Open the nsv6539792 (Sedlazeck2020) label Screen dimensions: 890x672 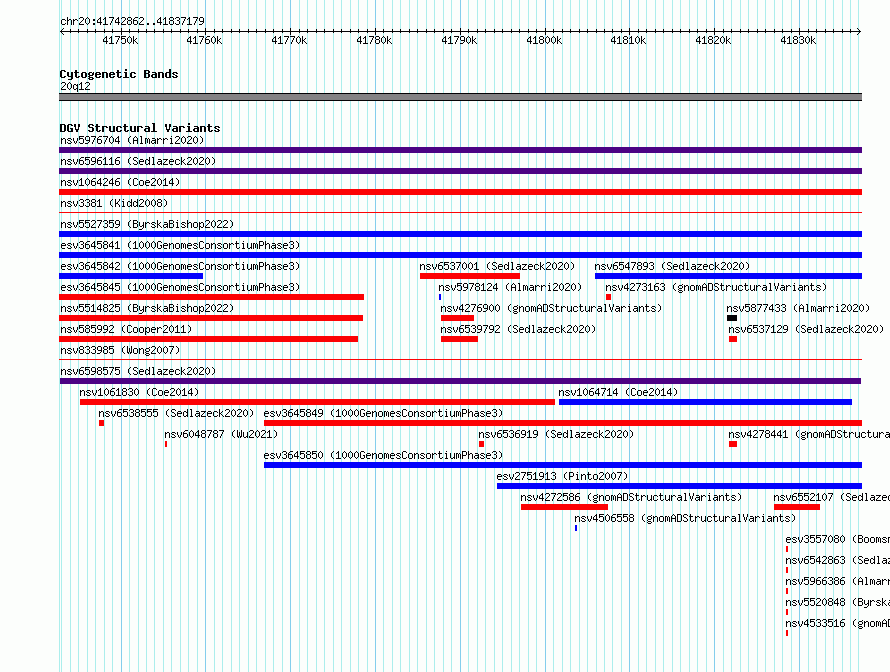(518, 329)
